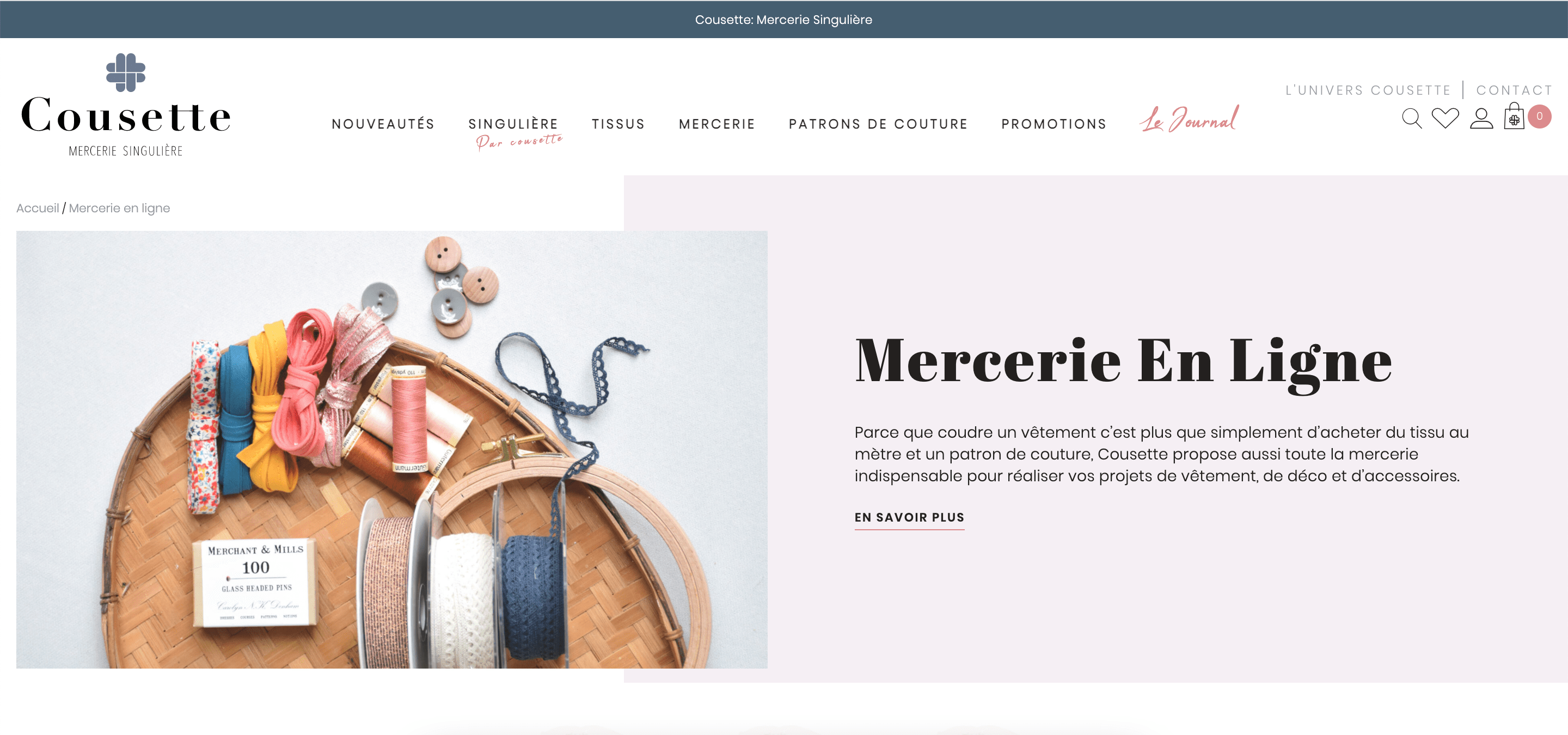
Task: Open the Promotions menu item
Action: tap(1053, 124)
